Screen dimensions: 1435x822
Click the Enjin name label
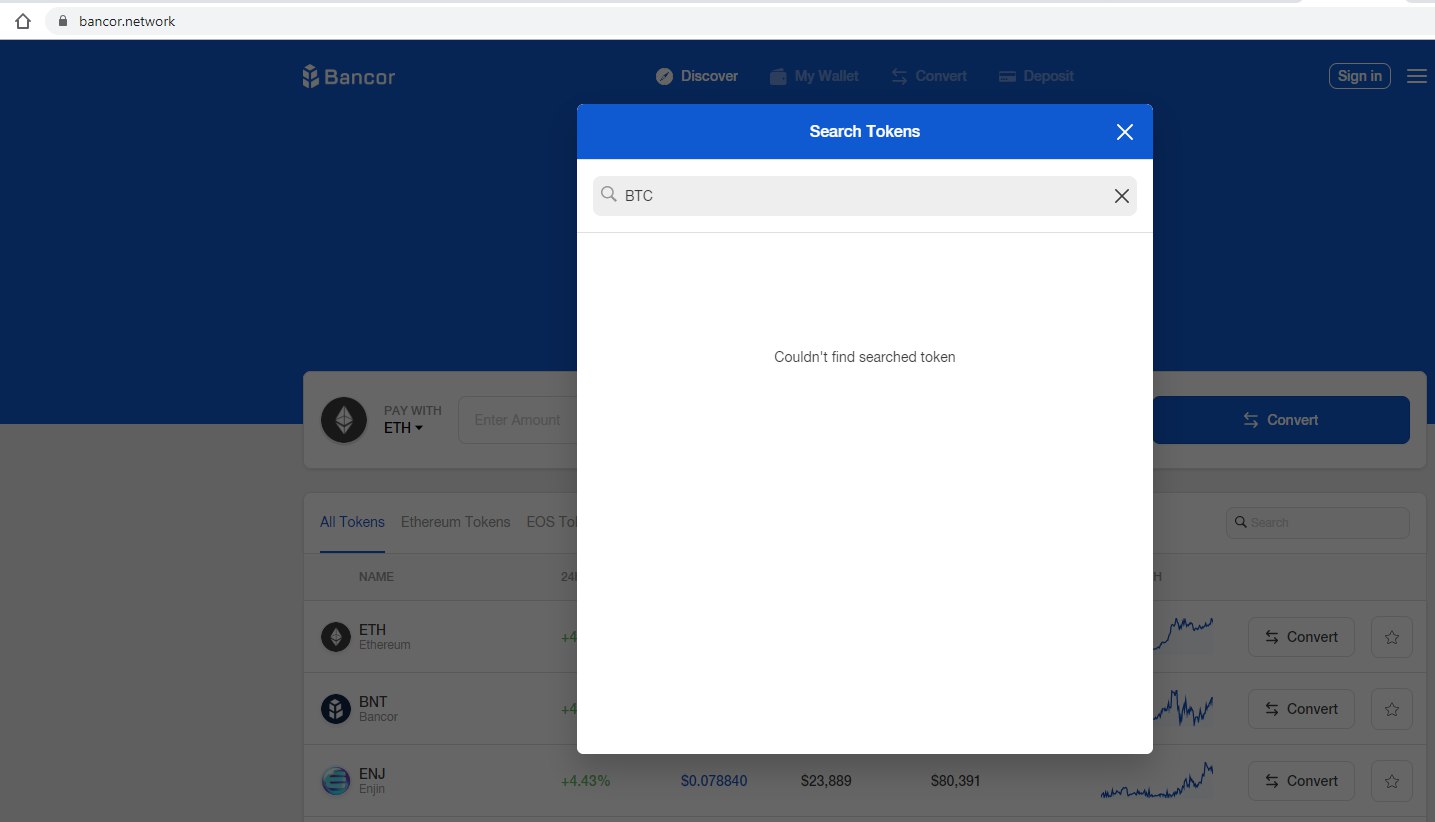tap(372, 789)
